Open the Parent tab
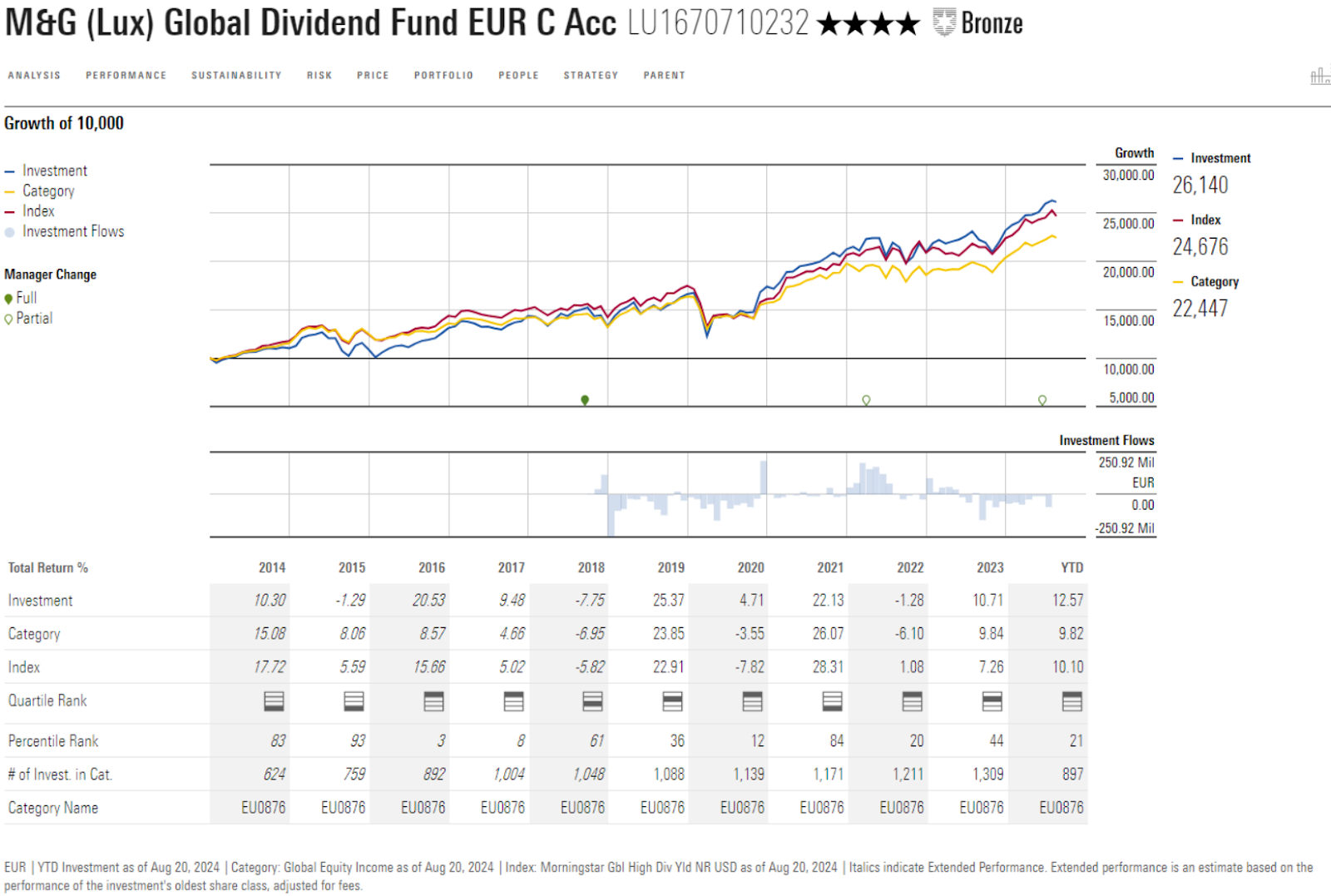This screenshot has width=1331, height=896. pyautogui.click(x=664, y=76)
